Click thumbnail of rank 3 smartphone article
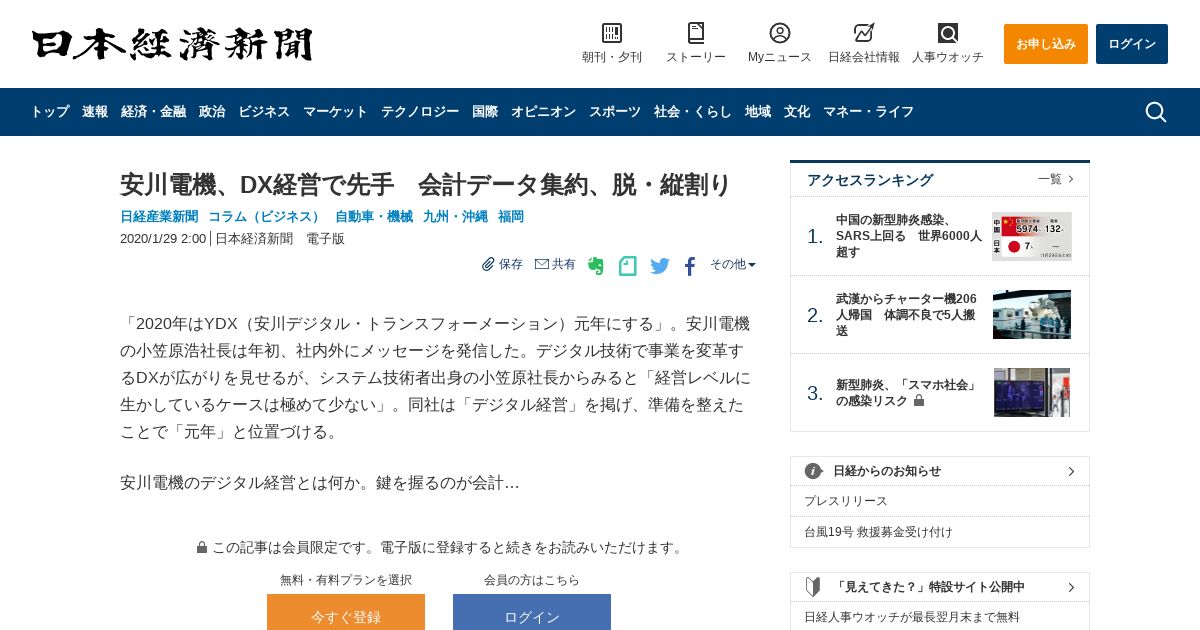The width and height of the screenshot is (1200, 630). tap(1032, 392)
